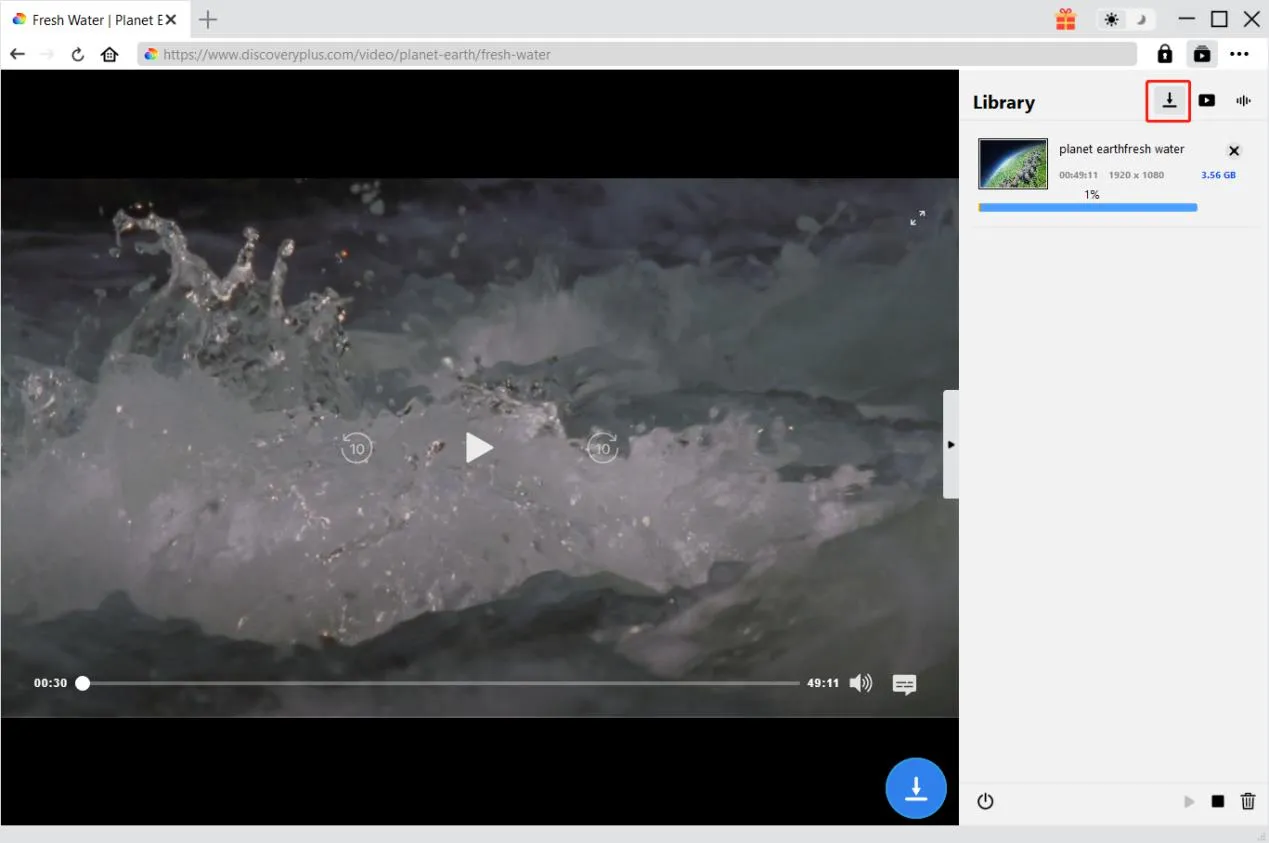Viewport: 1269px width, 843px height.
Task: Stop all downloads with the stop button
Action: [1217, 801]
